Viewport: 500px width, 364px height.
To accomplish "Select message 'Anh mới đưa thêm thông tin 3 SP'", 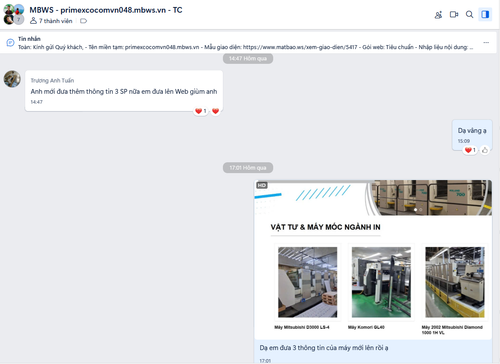I will coord(124,91).
